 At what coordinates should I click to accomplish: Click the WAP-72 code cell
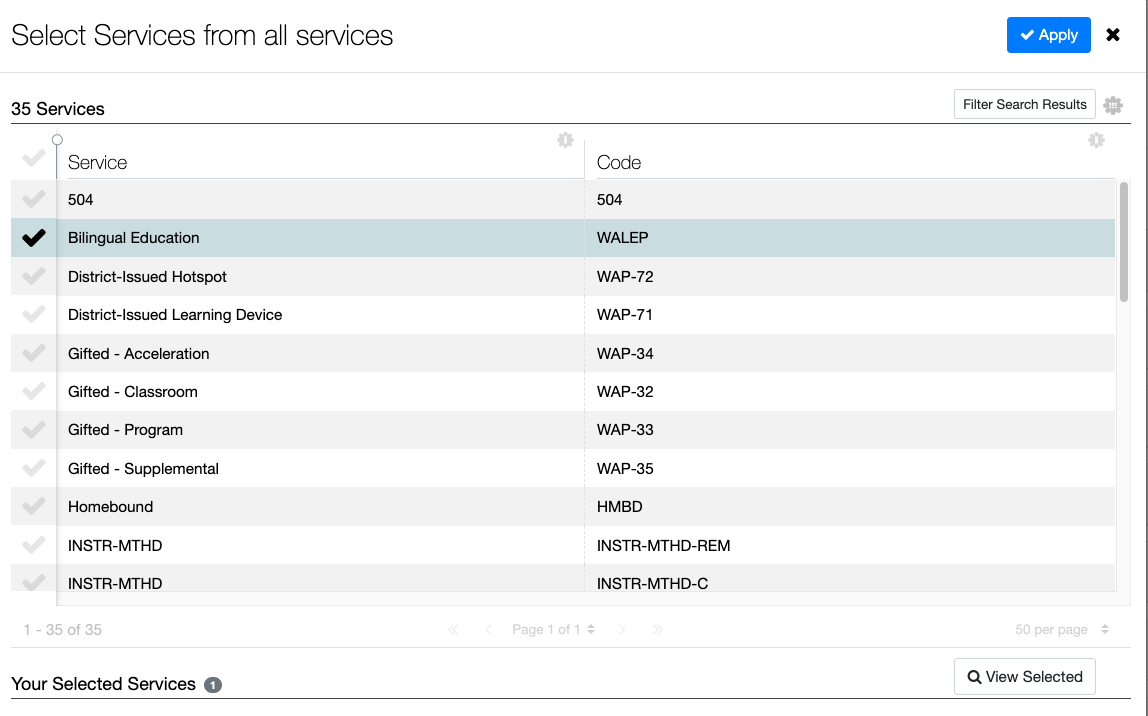(x=625, y=277)
